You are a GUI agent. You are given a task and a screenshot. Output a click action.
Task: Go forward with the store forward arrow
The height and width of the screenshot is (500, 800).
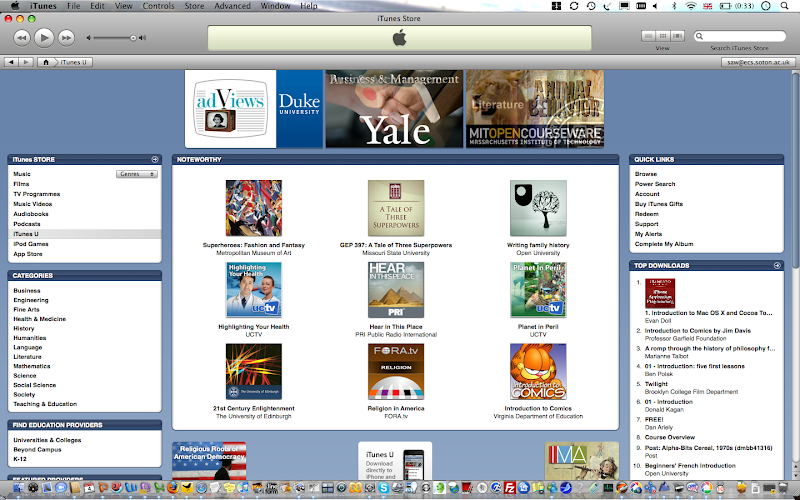pos(26,62)
